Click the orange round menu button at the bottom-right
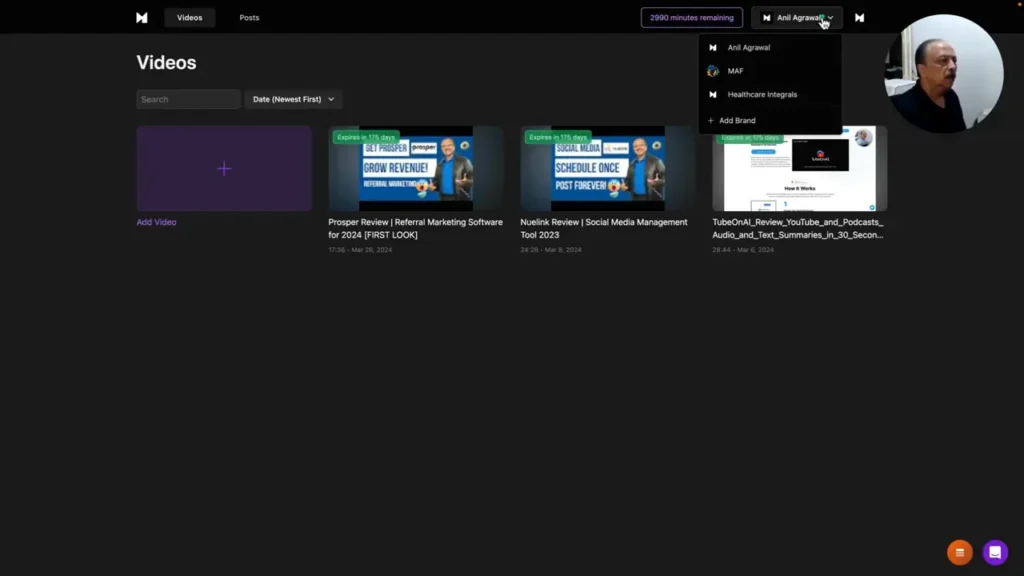This screenshot has height=576, width=1024. coord(959,552)
